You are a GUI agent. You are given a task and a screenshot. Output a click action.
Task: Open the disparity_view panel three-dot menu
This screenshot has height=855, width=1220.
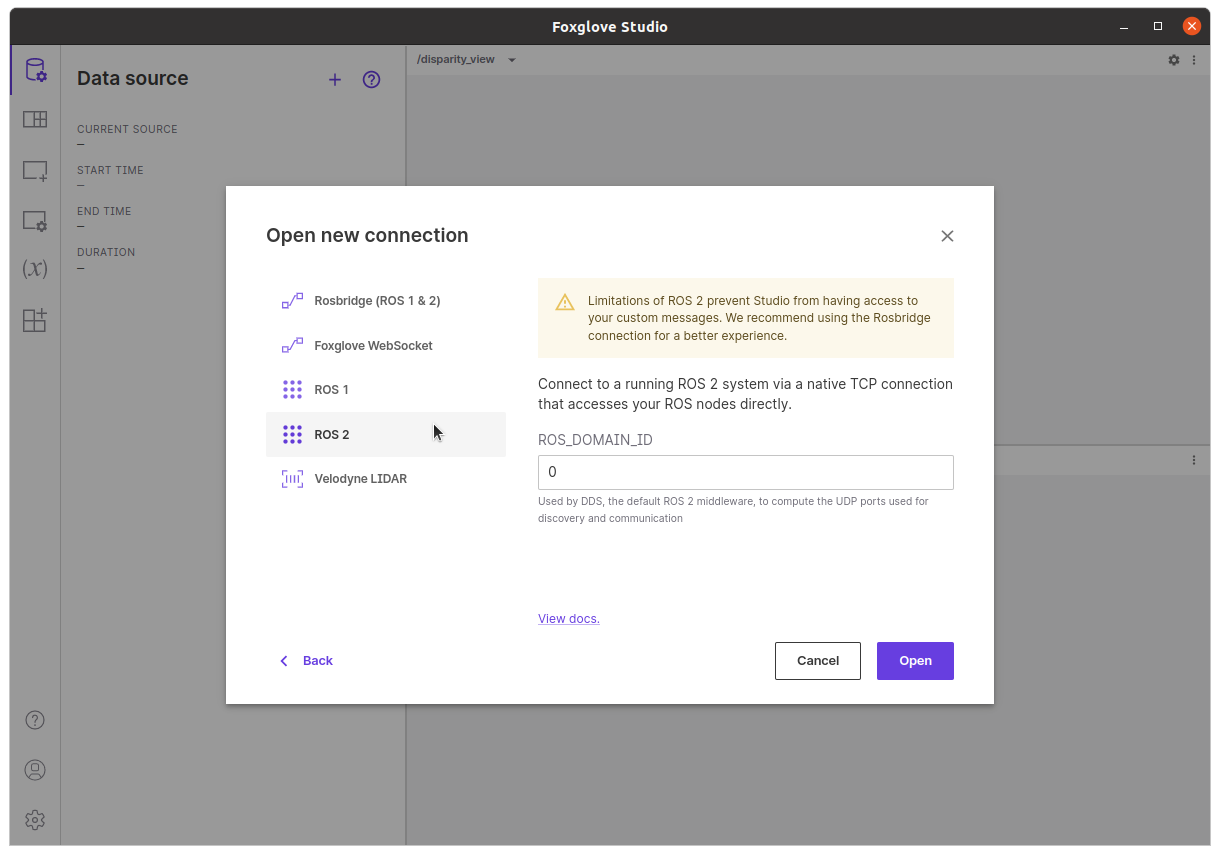(1194, 60)
